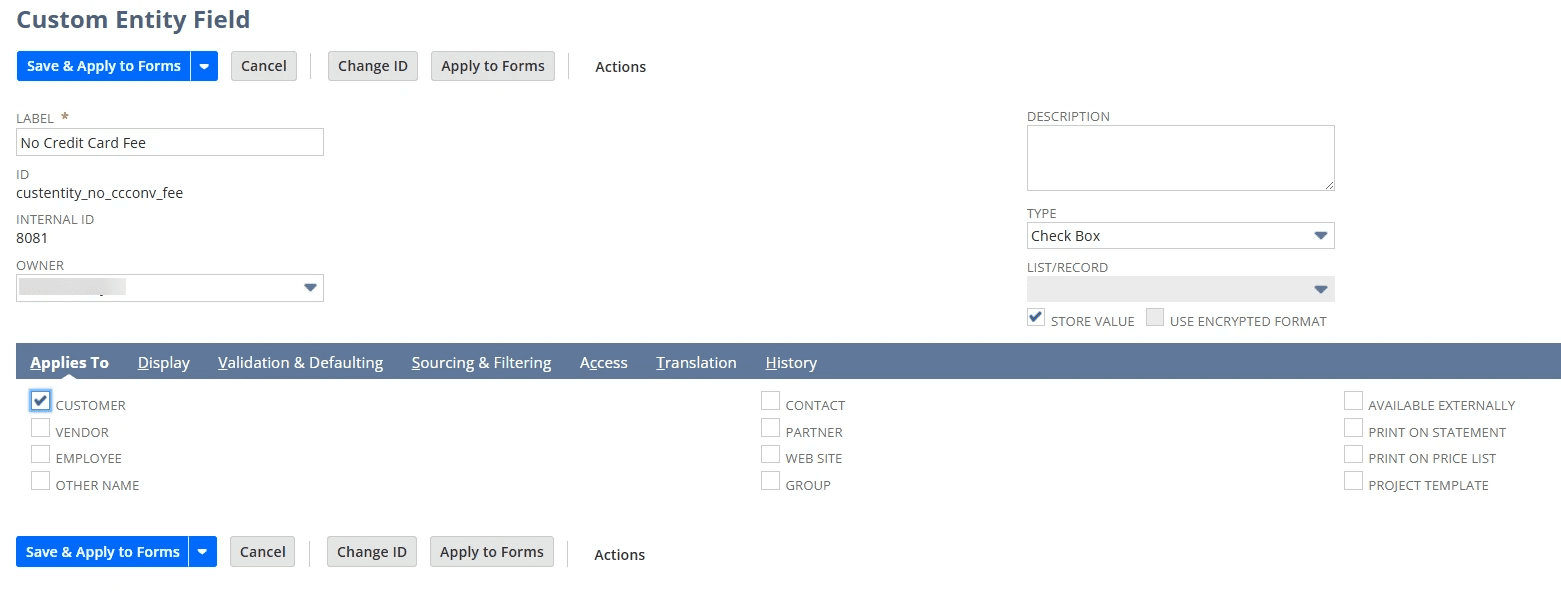Open the bottom Actions menu
Image resolution: width=1561 pixels, height=591 pixels.
tap(619, 555)
